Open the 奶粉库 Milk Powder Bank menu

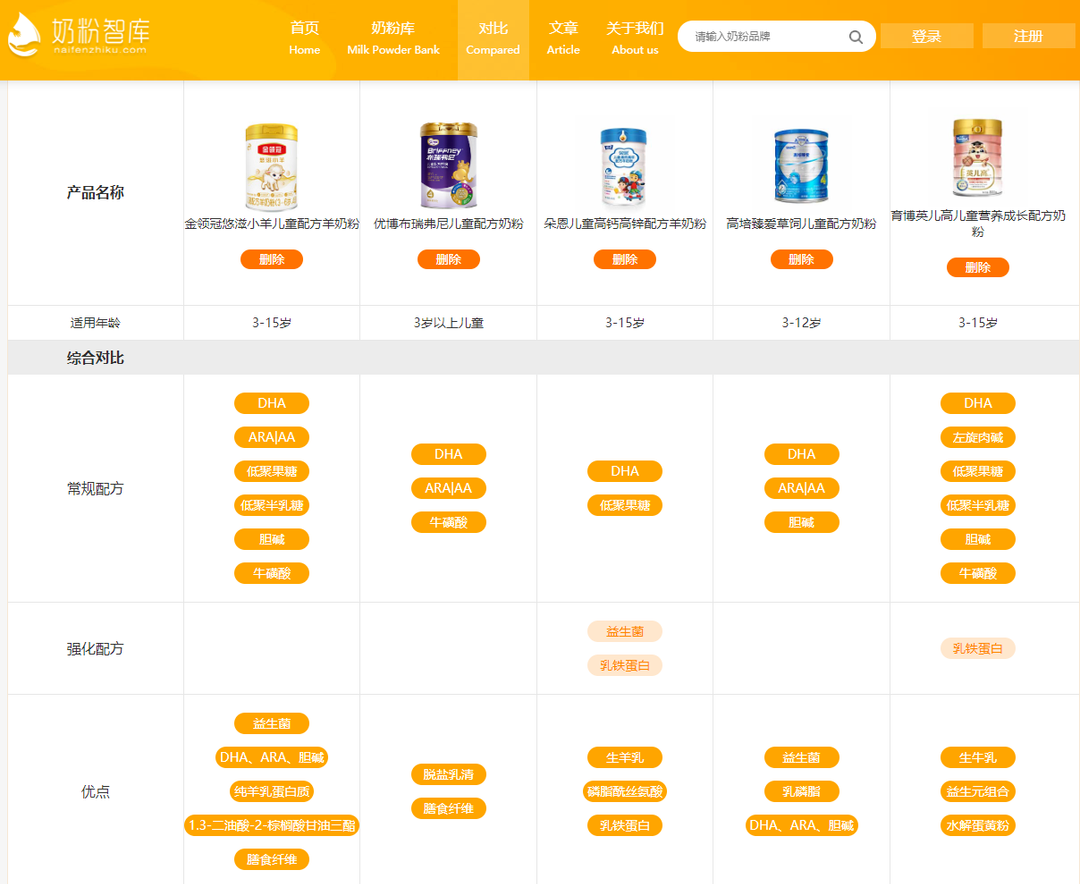pos(393,38)
